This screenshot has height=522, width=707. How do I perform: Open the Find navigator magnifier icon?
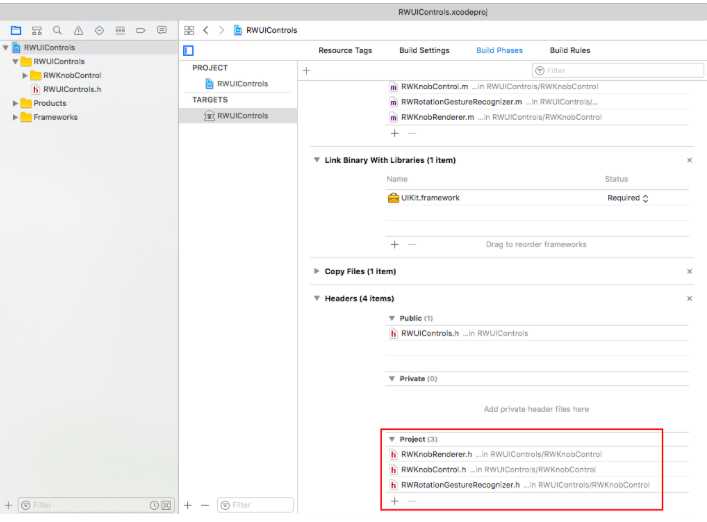(x=57, y=30)
